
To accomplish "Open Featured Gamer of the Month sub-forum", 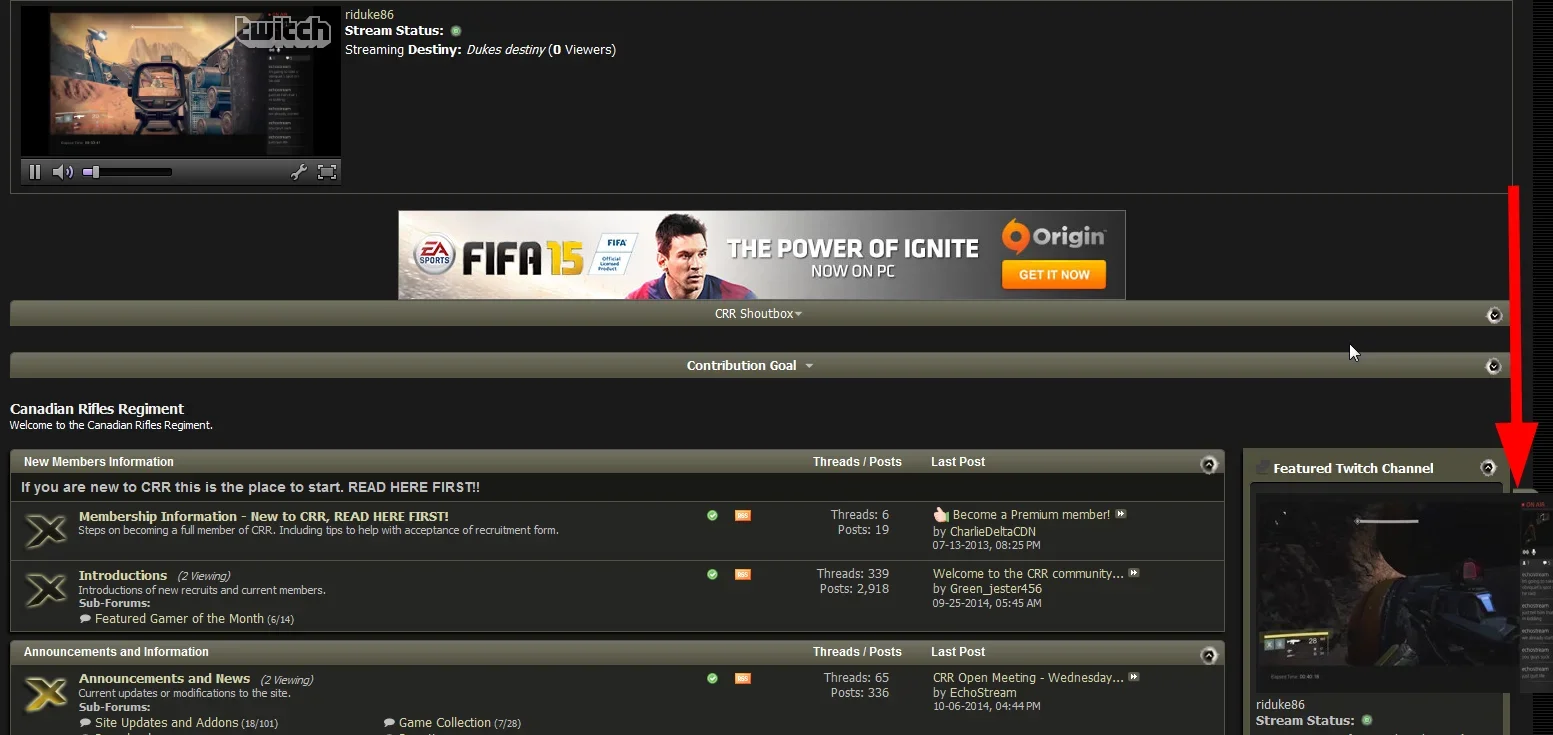I will [x=179, y=619].
